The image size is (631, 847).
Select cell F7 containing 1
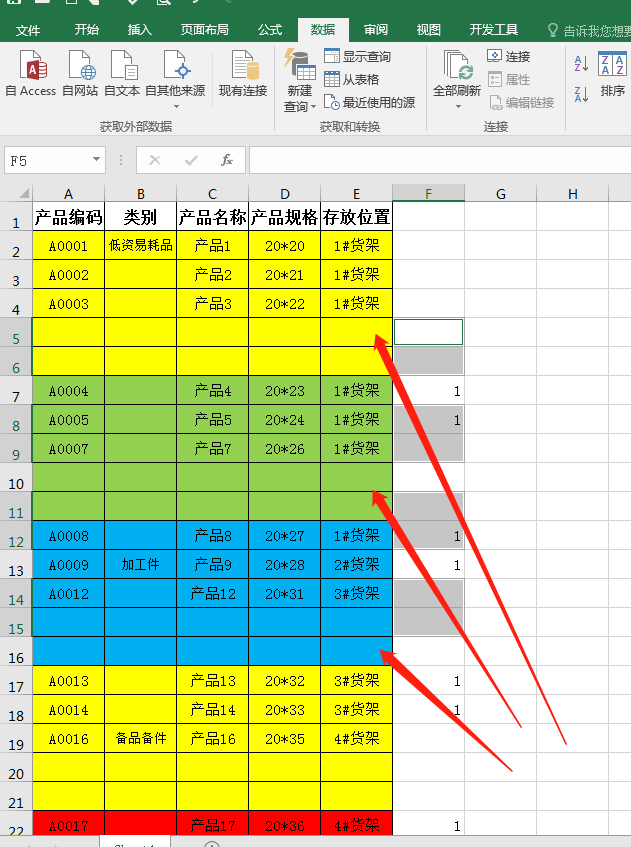coord(428,391)
